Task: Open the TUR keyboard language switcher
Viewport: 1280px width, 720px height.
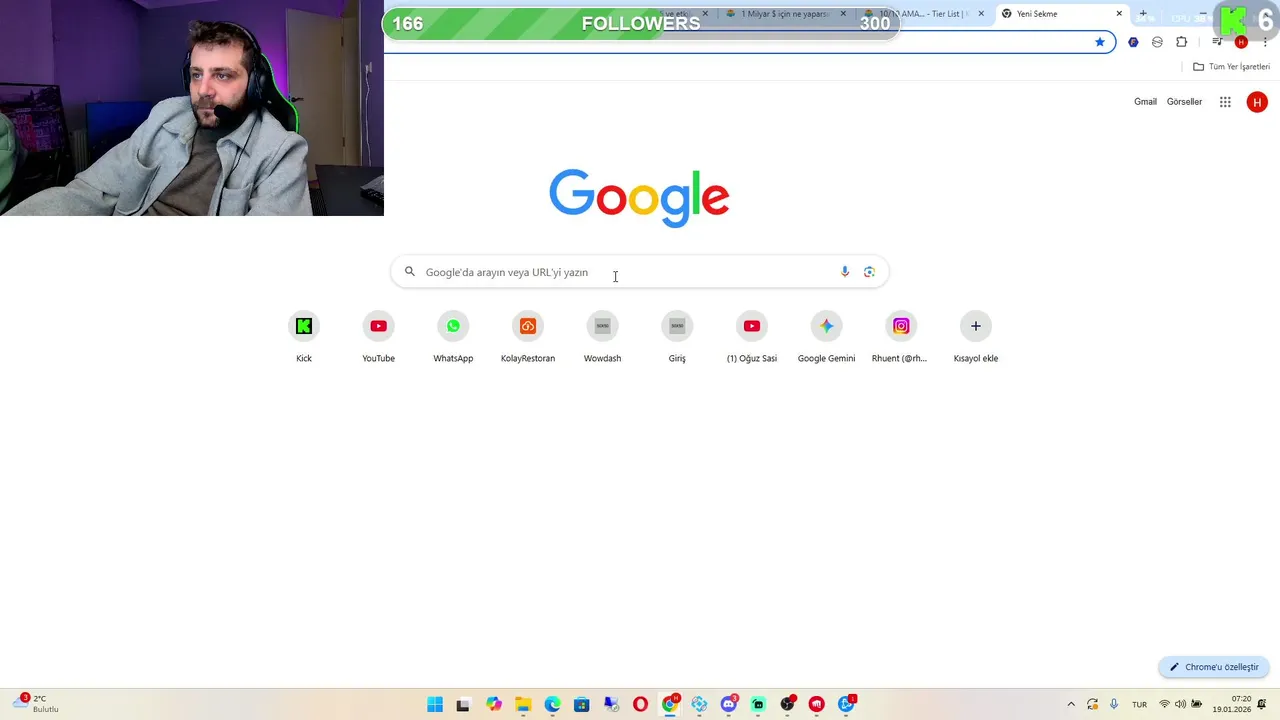Action: coord(1139,704)
